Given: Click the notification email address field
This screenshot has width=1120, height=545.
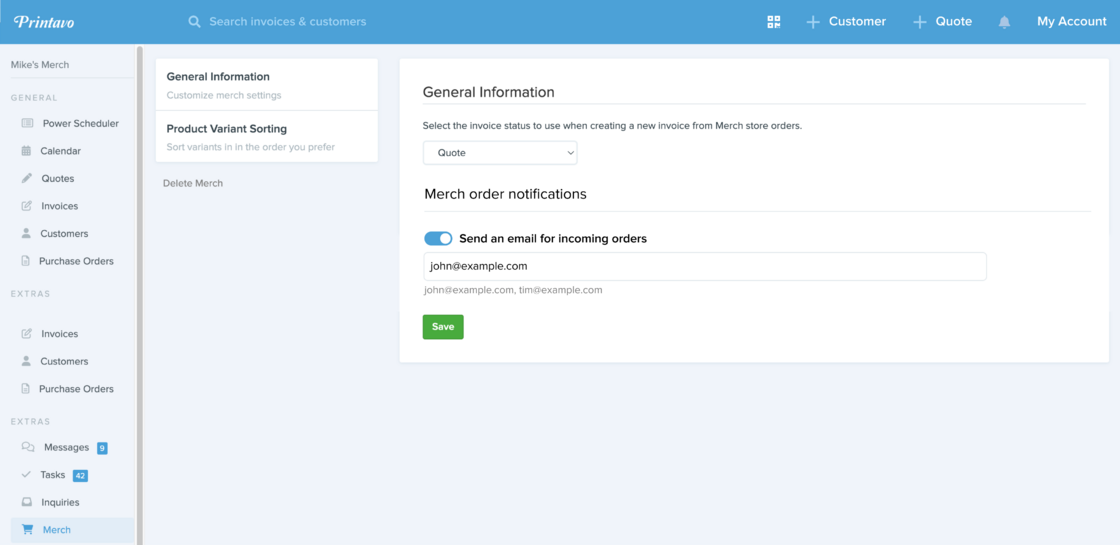Looking at the screenshot, I should [704, 266].
